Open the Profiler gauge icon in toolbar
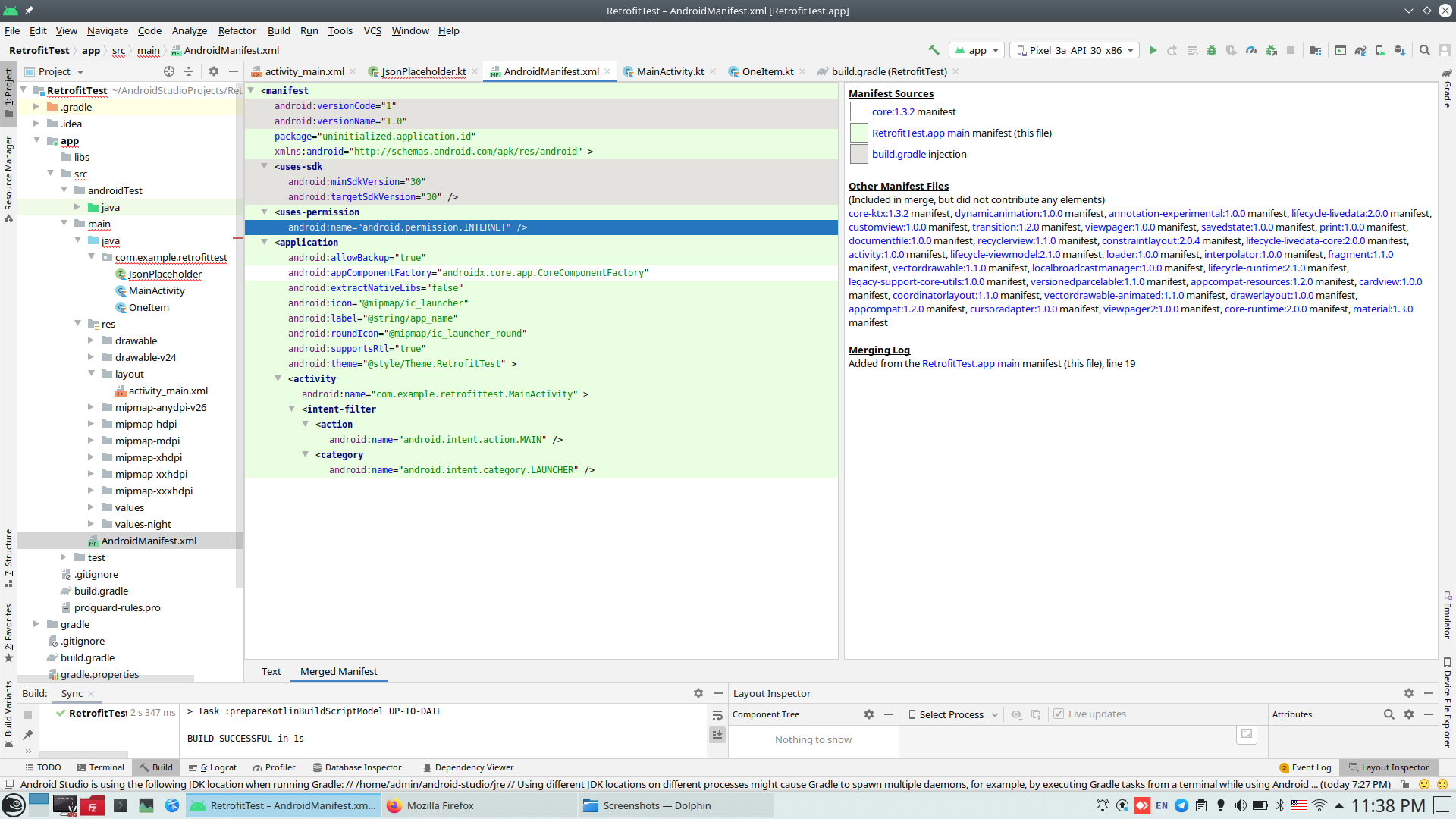This screenshot has width=1456, height=819. point(1251,50)
